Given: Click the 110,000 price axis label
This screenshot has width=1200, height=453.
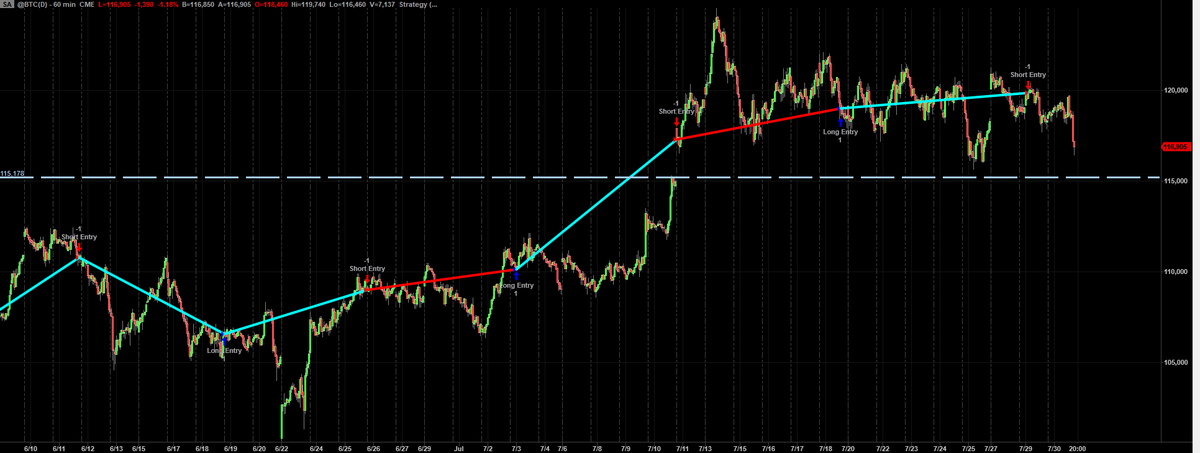Looking at the screenshot, I should coord(1175,271).
